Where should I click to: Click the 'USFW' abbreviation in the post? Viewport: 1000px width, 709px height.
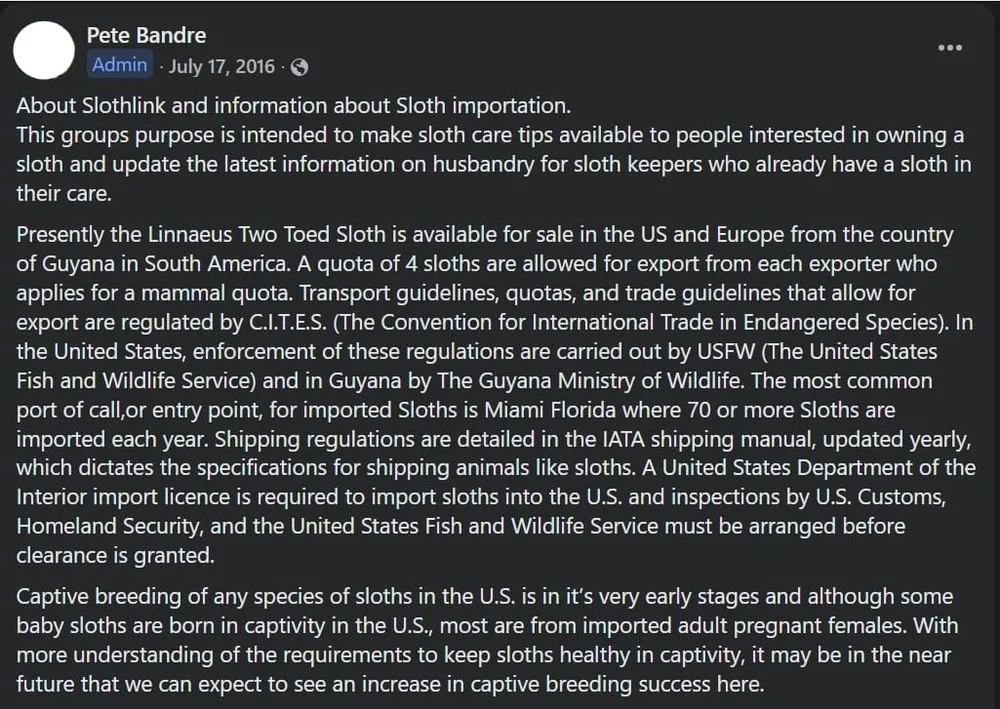click(x=726, y=351)
